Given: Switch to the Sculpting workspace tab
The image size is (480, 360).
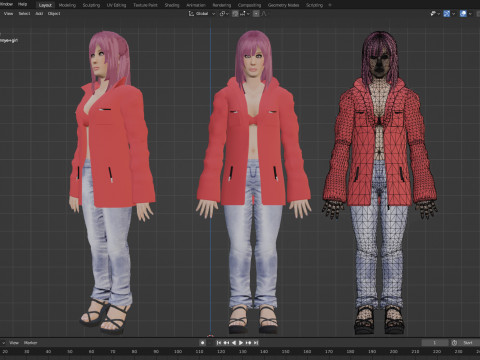Looking at the screenshot, I should click(91, 5).
